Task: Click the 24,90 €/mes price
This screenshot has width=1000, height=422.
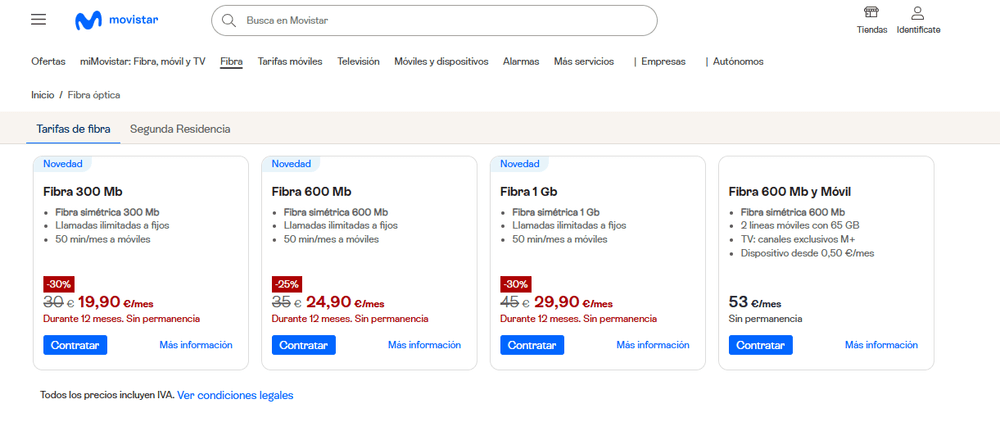Action: (x=345, y=302)
